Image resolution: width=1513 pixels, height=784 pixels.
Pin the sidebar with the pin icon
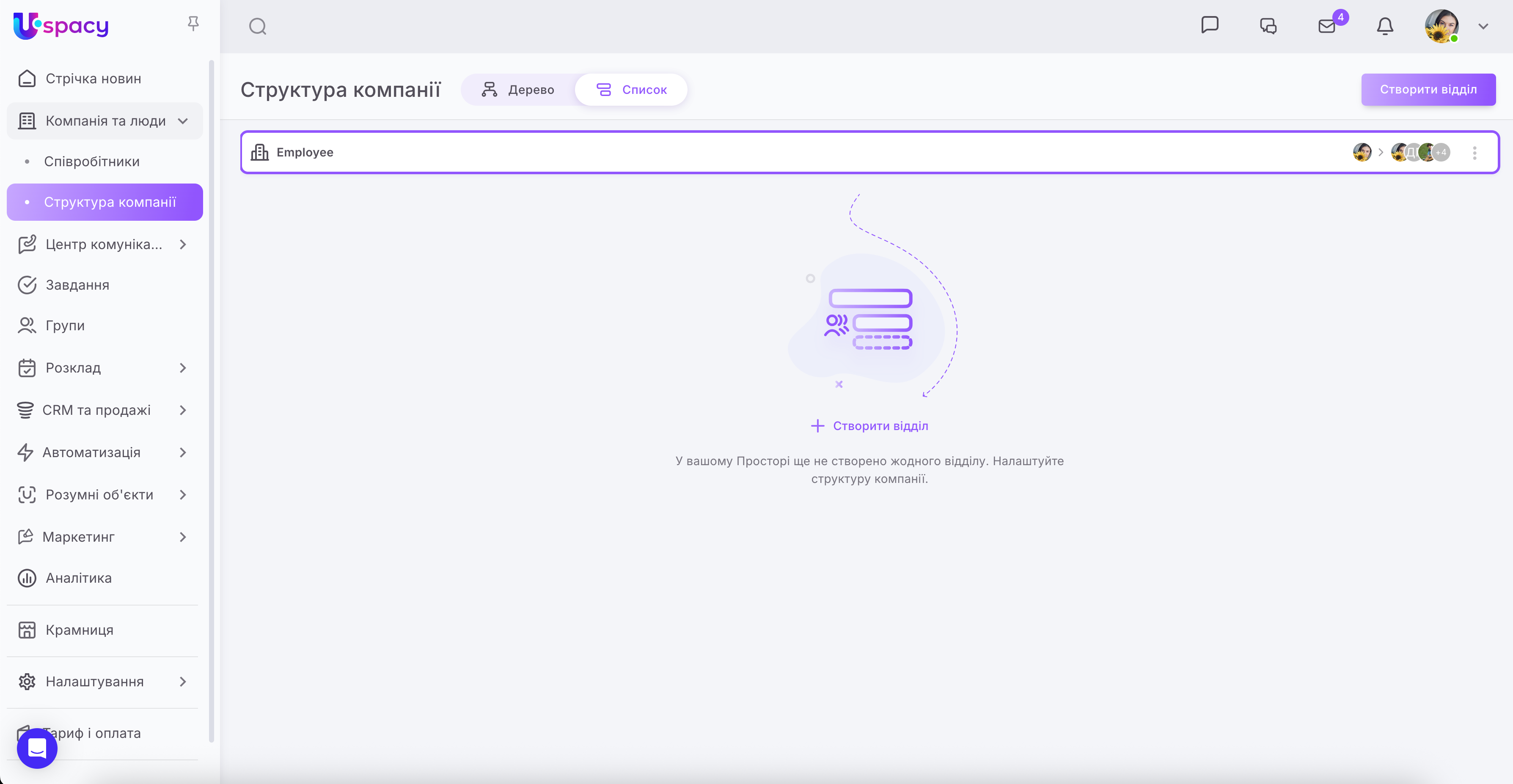[x=193, y=24]
